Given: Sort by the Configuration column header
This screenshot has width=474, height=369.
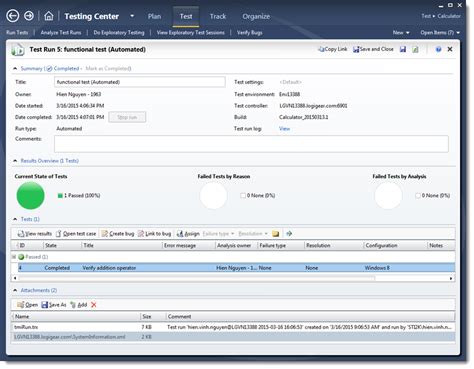Looking at the screenshot, I should point(395,245).
